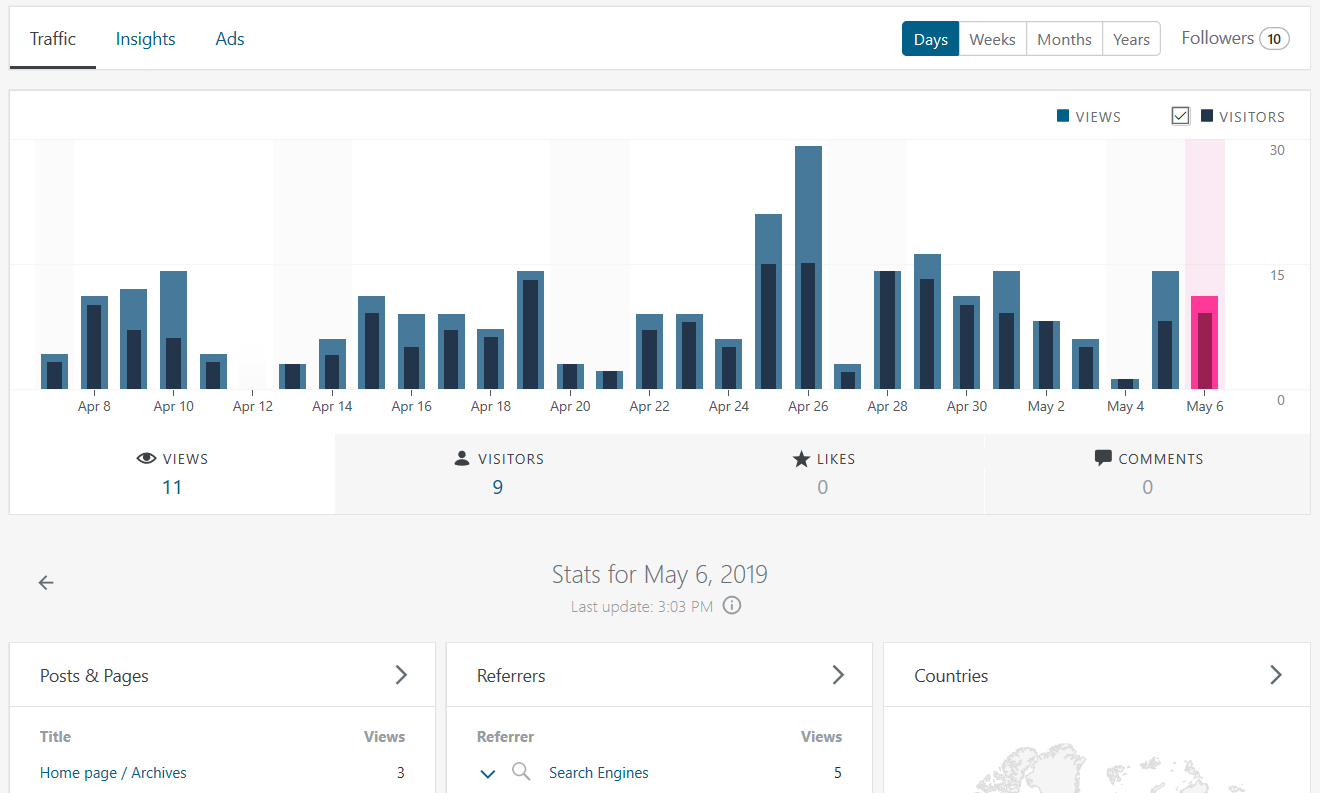Select the Years period button
Viewport: 1320px width, 793px height.
coord(1131,39)
